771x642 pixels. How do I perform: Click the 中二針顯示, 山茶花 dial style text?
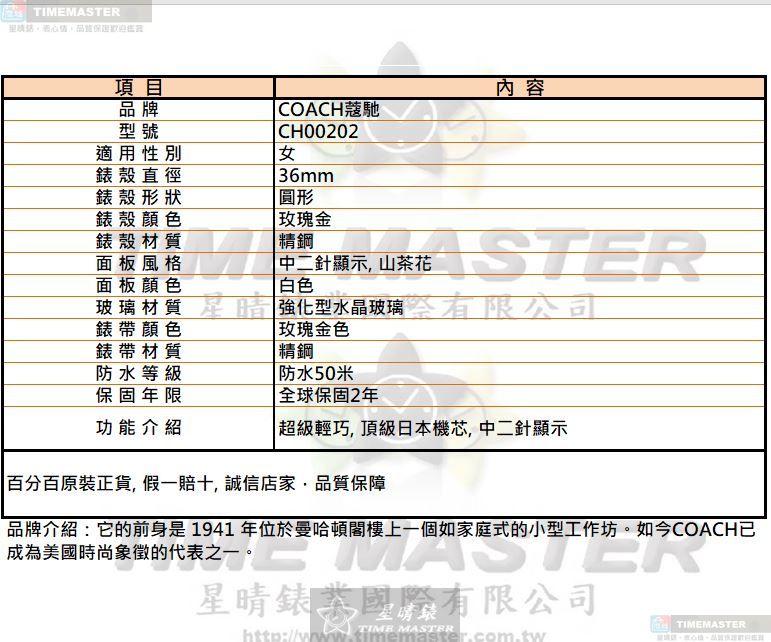[x=355, y=264]
